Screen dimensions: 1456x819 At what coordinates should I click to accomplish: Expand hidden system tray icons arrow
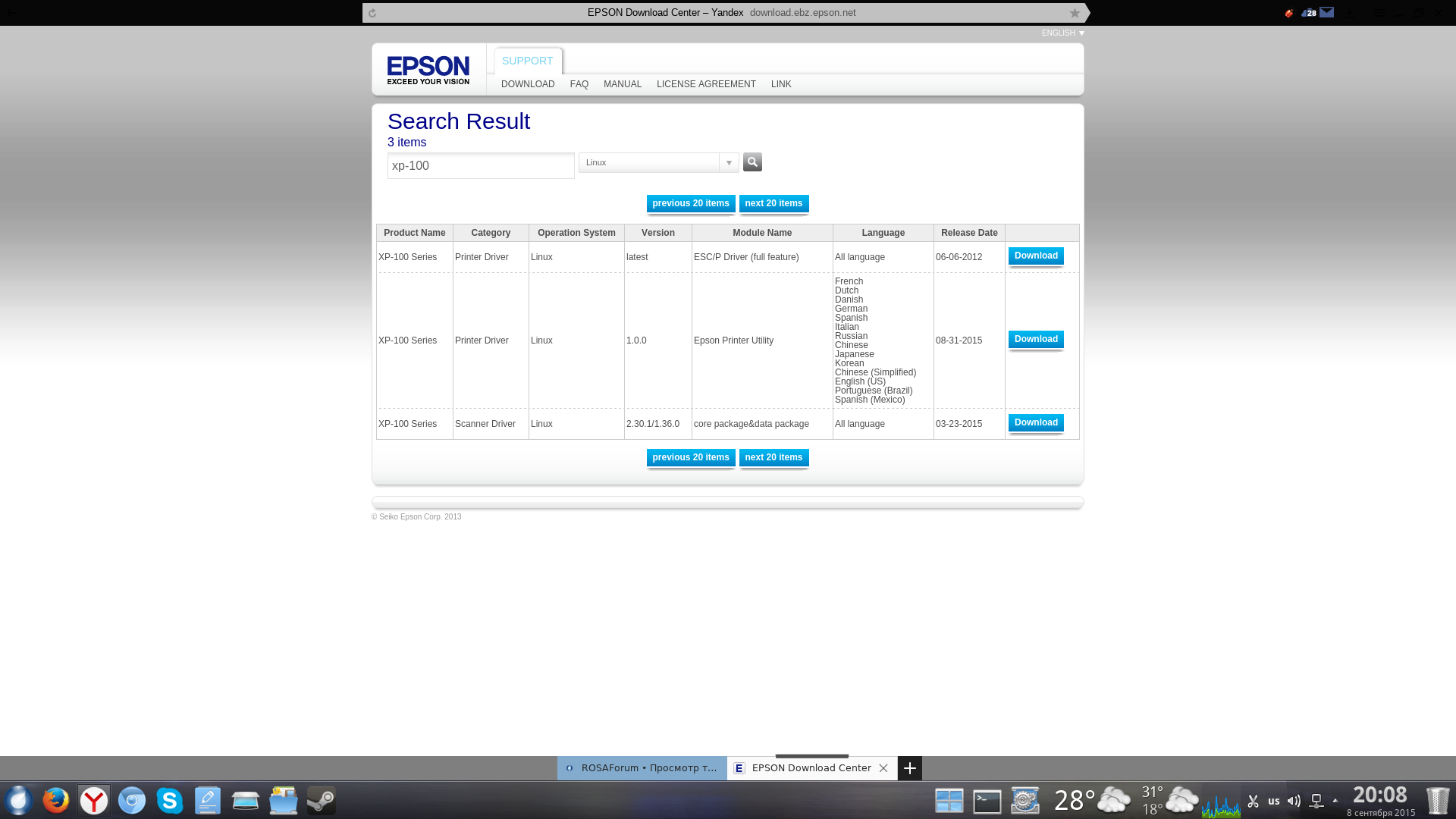tap(1335, 801)
